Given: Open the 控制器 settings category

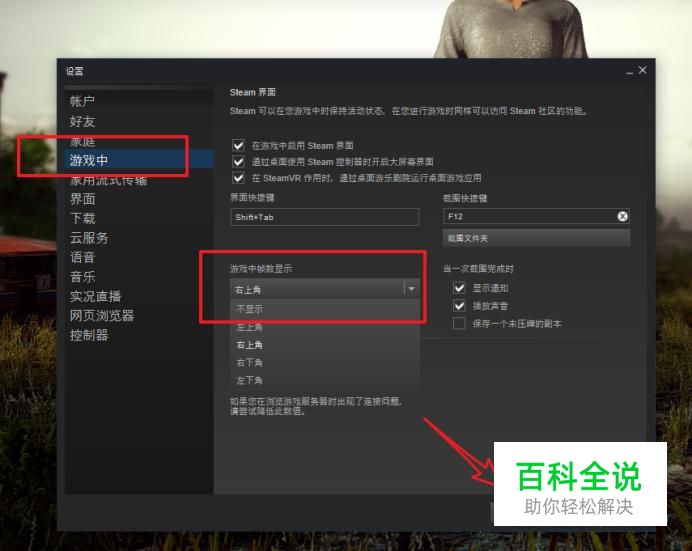Looking at the screenshot, I should pyautogui.click(x=89, y=335).
